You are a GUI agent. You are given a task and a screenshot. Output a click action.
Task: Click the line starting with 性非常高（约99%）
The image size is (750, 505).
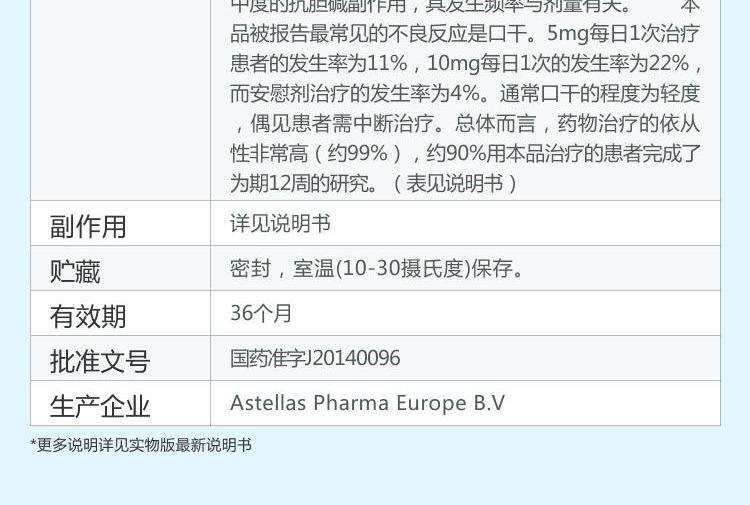[x=465, y=154]
